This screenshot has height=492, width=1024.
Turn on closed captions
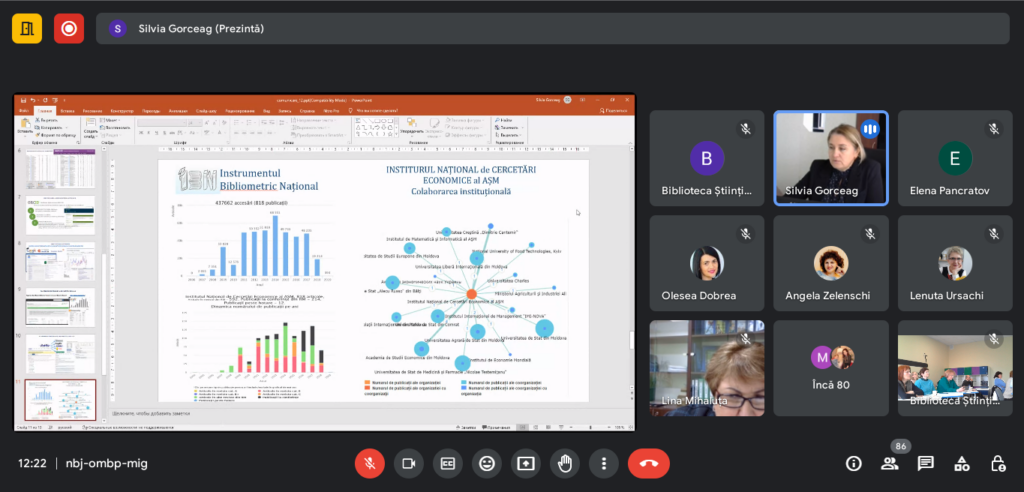coord(447,463)
